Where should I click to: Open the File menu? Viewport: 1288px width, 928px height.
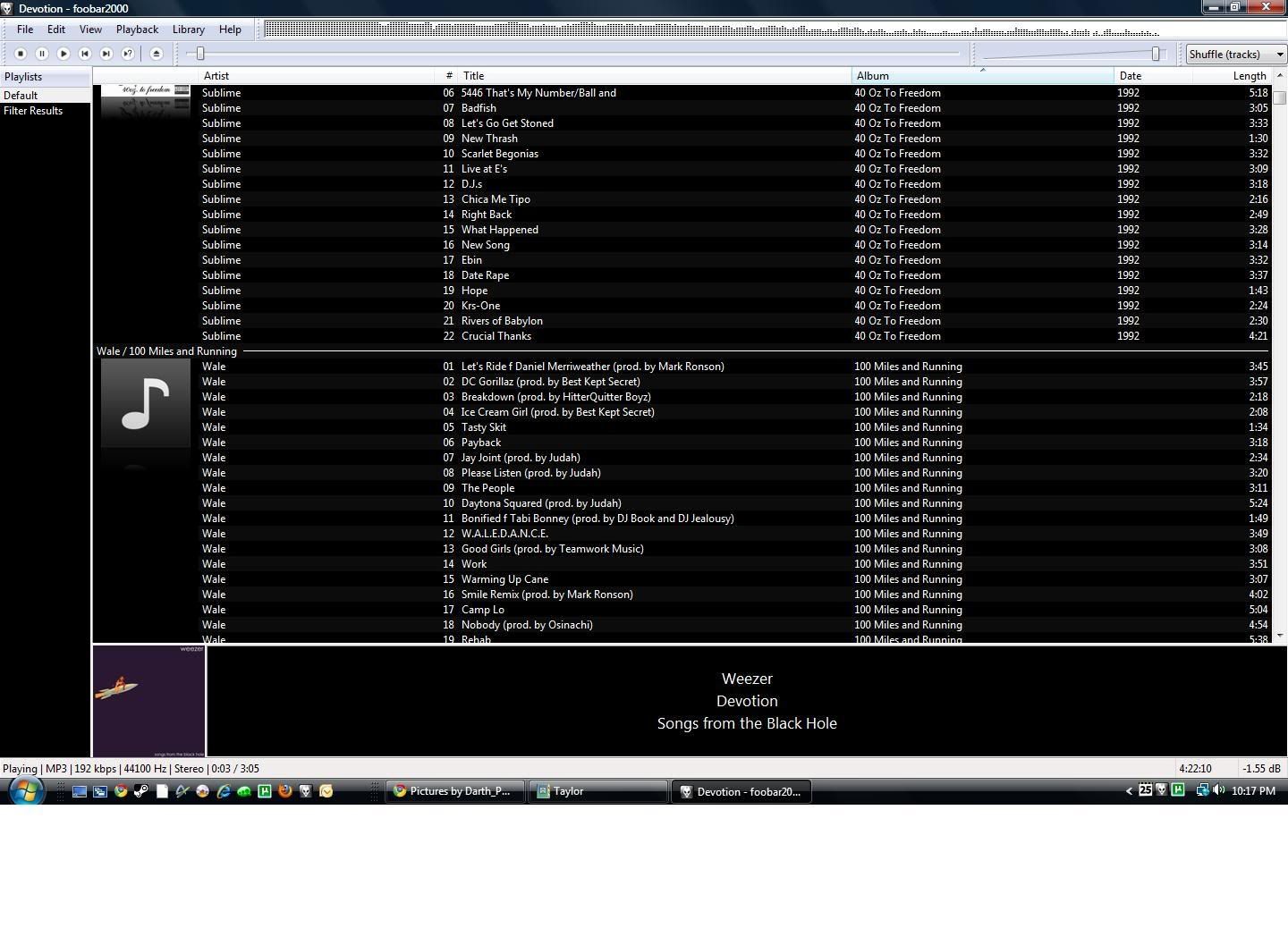(x=25, y=30)
